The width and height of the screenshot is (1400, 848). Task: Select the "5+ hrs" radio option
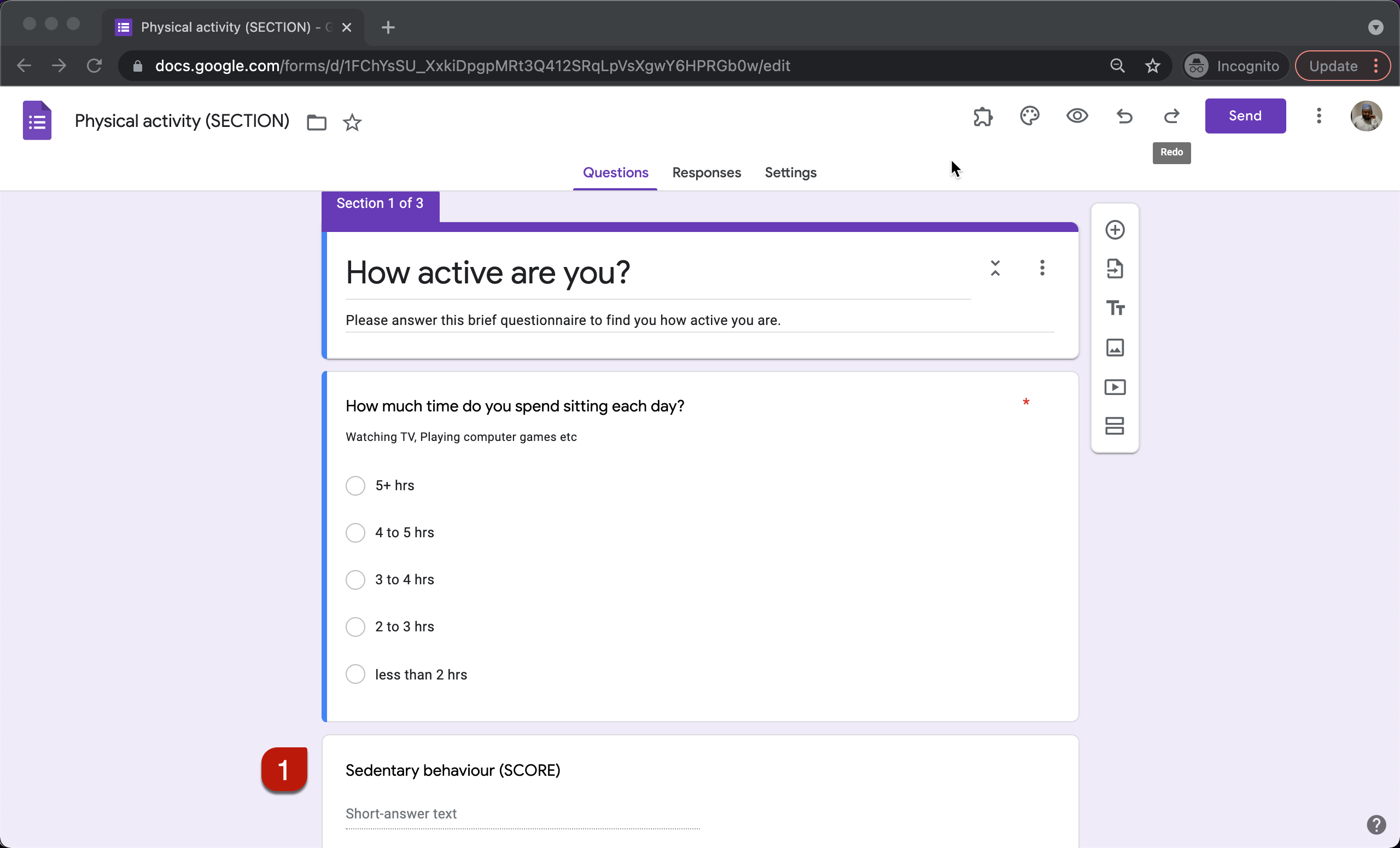[355, 485]
